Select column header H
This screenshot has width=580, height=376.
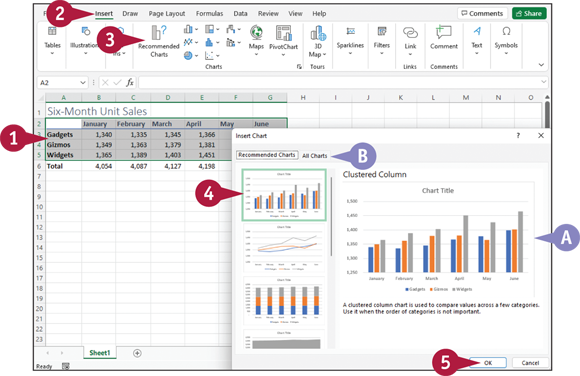(303, 98)
